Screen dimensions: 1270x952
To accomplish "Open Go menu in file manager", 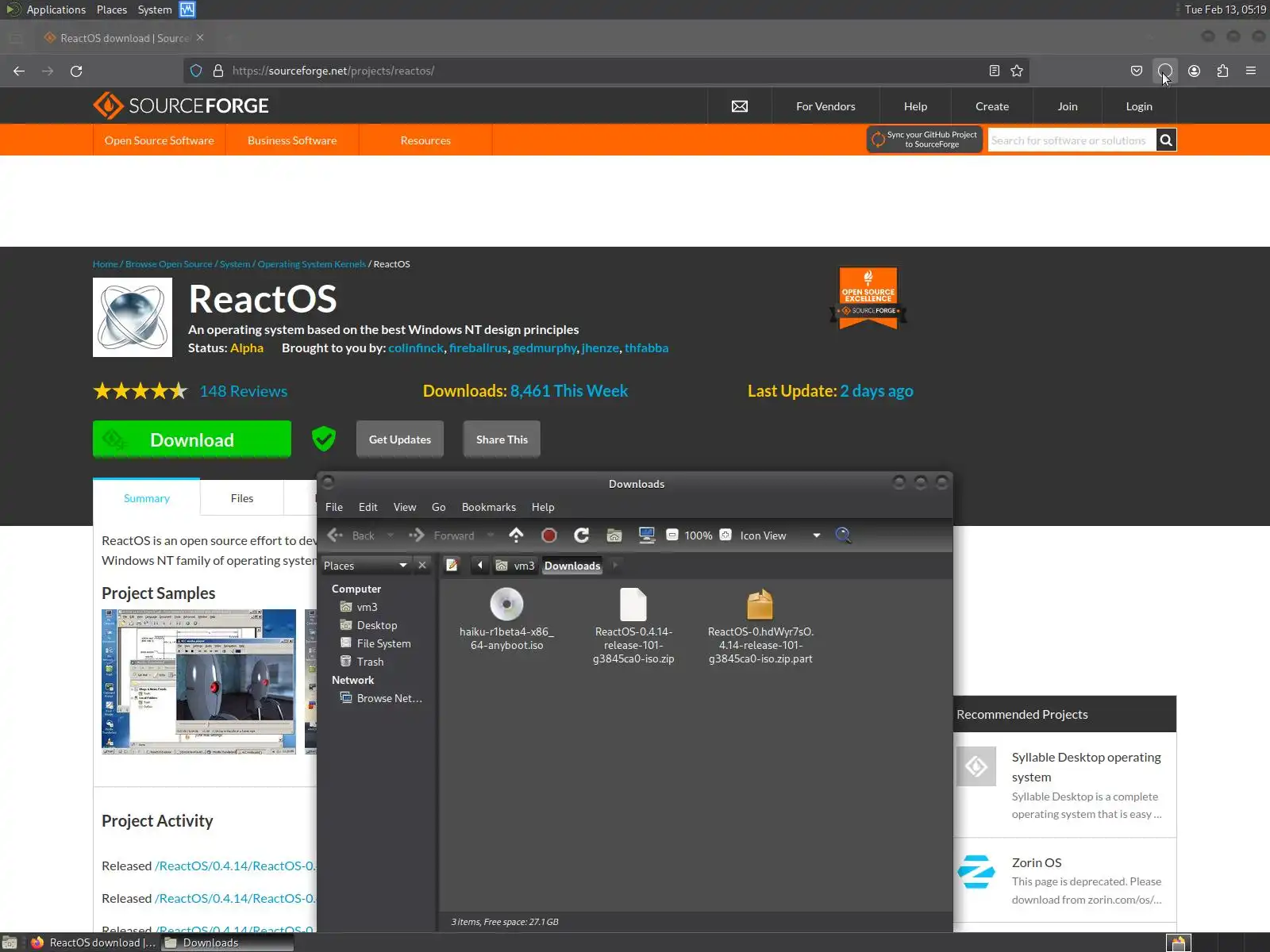I will 439,507.
